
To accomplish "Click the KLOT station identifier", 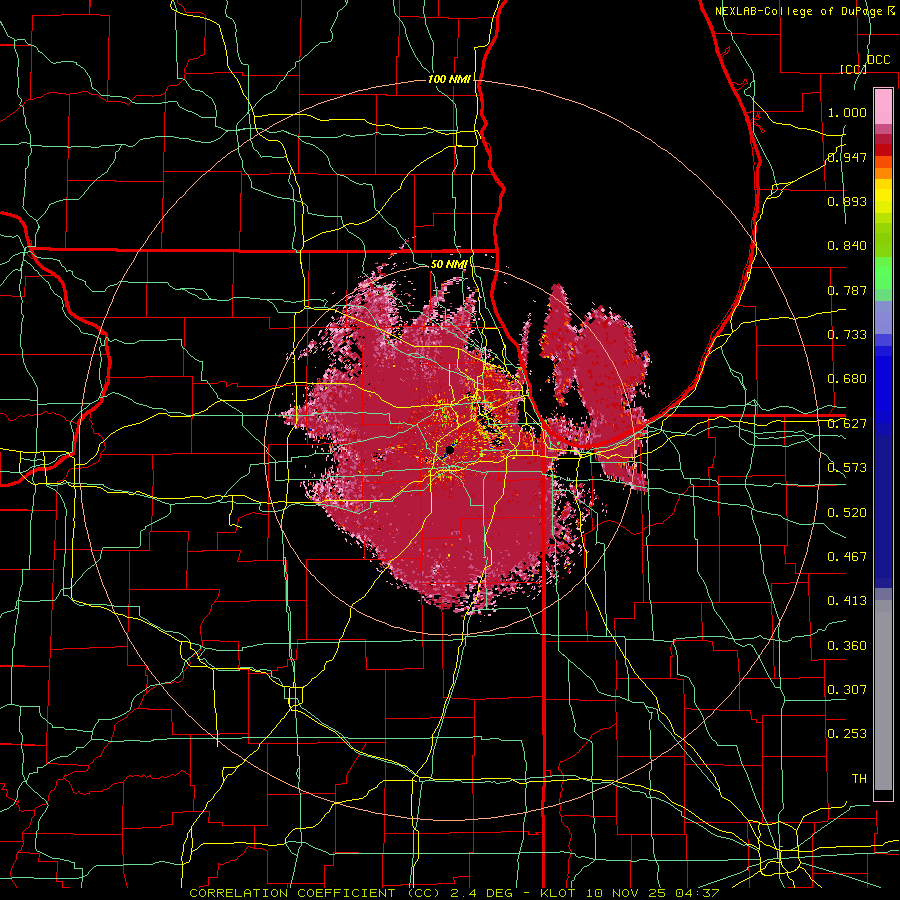I will [559, 893].
